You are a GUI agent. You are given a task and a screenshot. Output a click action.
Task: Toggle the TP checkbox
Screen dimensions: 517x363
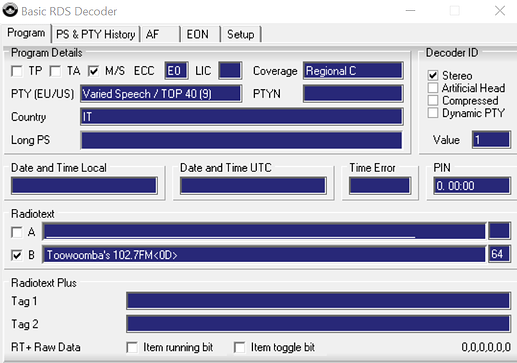pos(17,71)
